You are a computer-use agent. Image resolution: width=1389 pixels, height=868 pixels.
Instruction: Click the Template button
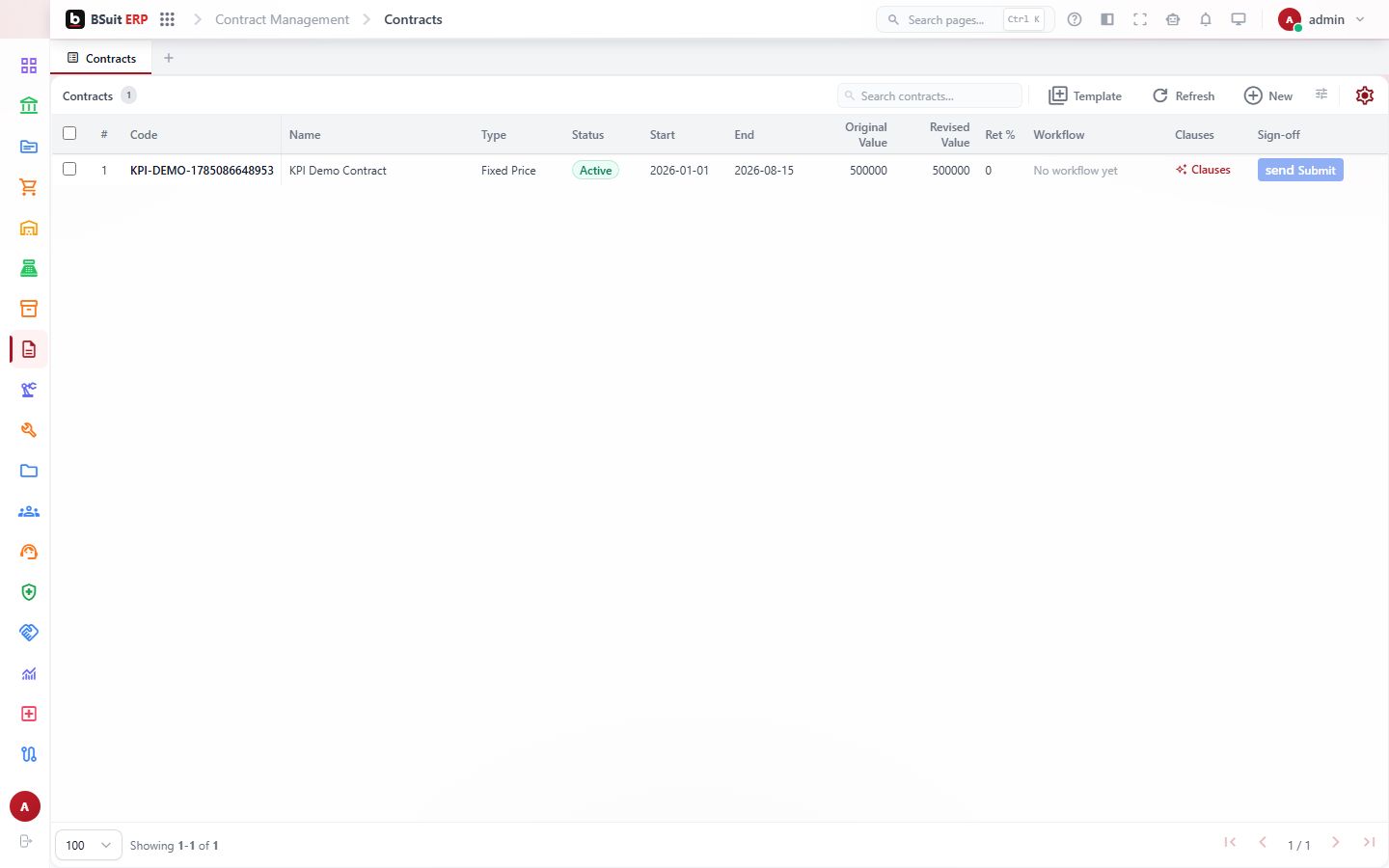click(1085, 95)
